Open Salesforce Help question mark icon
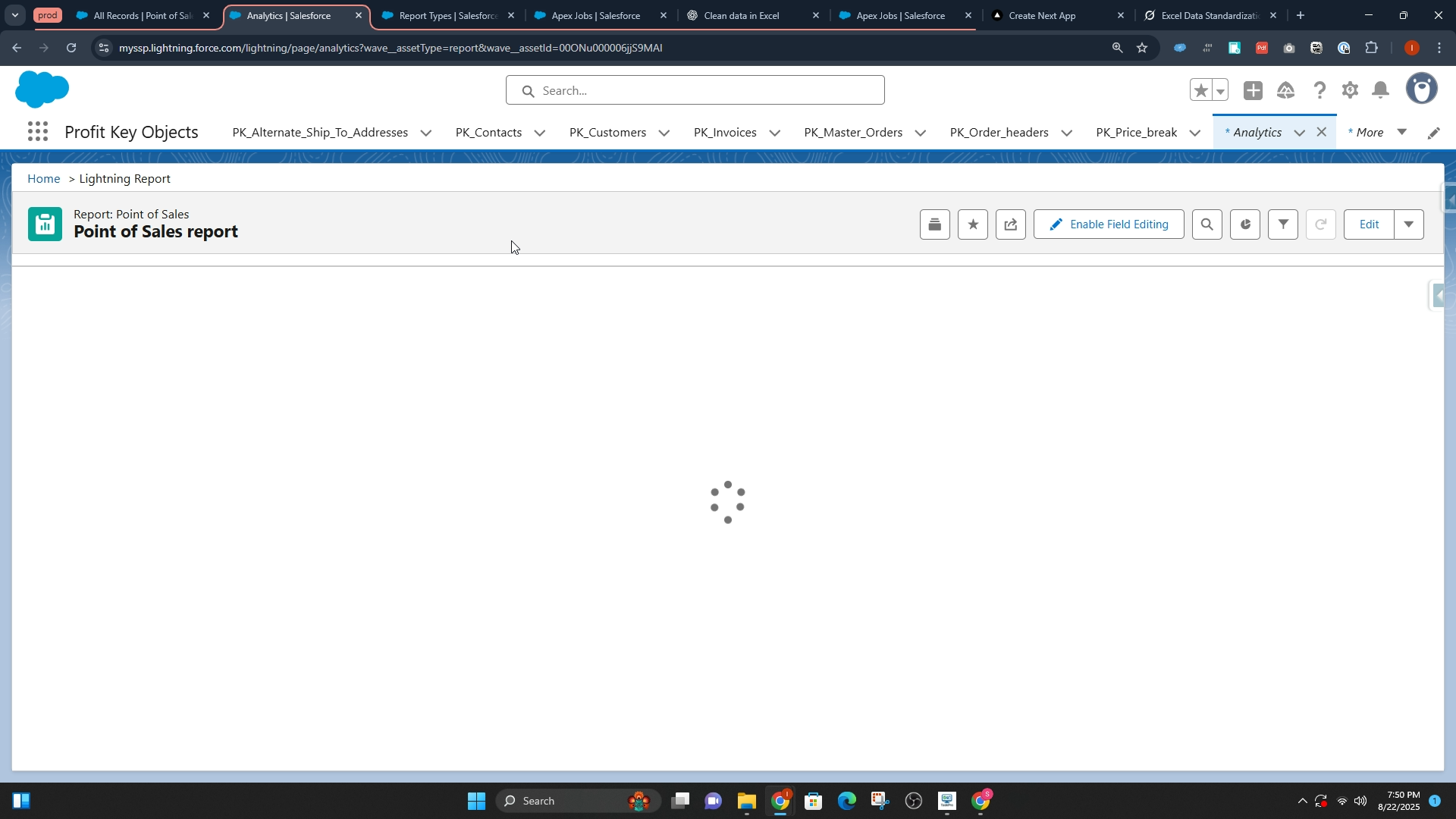The height and width of the screenshot is (819, 1456). point(1319,91)
